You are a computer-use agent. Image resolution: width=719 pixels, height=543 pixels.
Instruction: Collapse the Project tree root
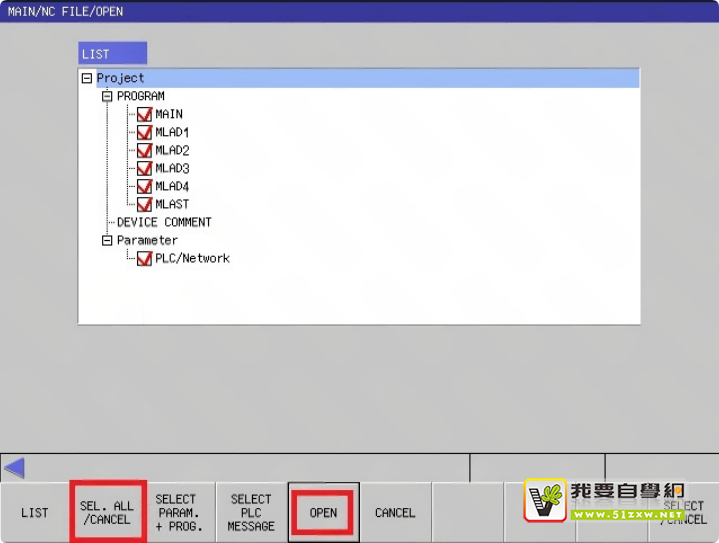(x=87, y=78)
